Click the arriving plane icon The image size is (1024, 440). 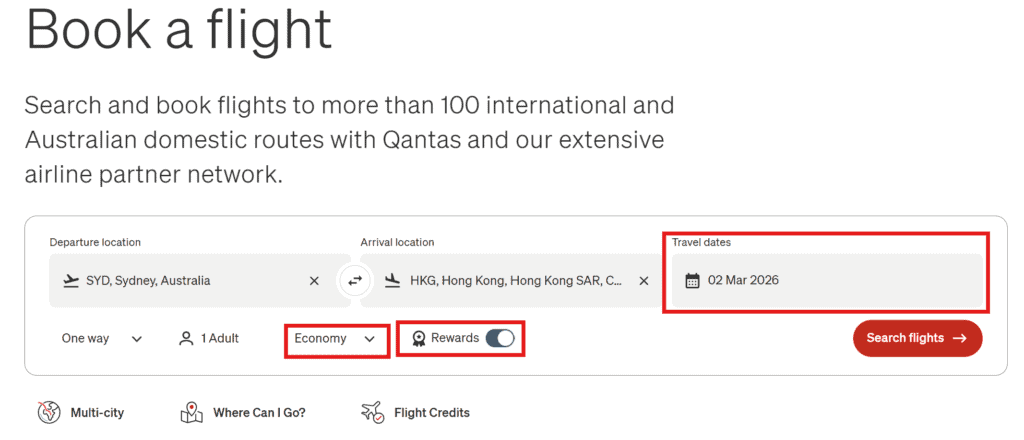(392, 281)
